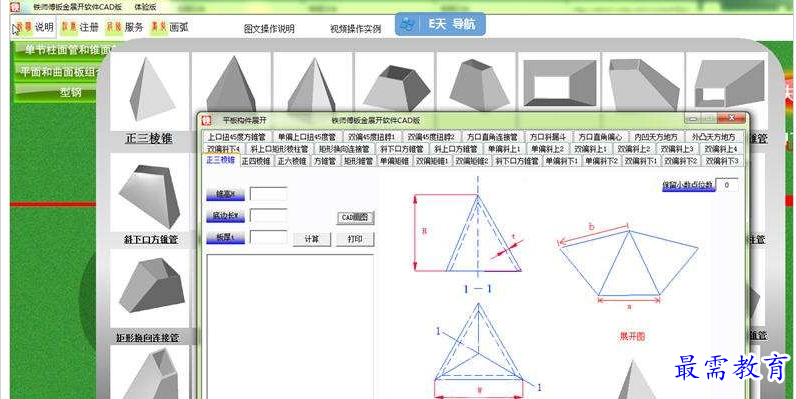Switch to the 双偏斜下2 tab
The width and height of the screenshot is (796, 399).
tap(681, 161)
